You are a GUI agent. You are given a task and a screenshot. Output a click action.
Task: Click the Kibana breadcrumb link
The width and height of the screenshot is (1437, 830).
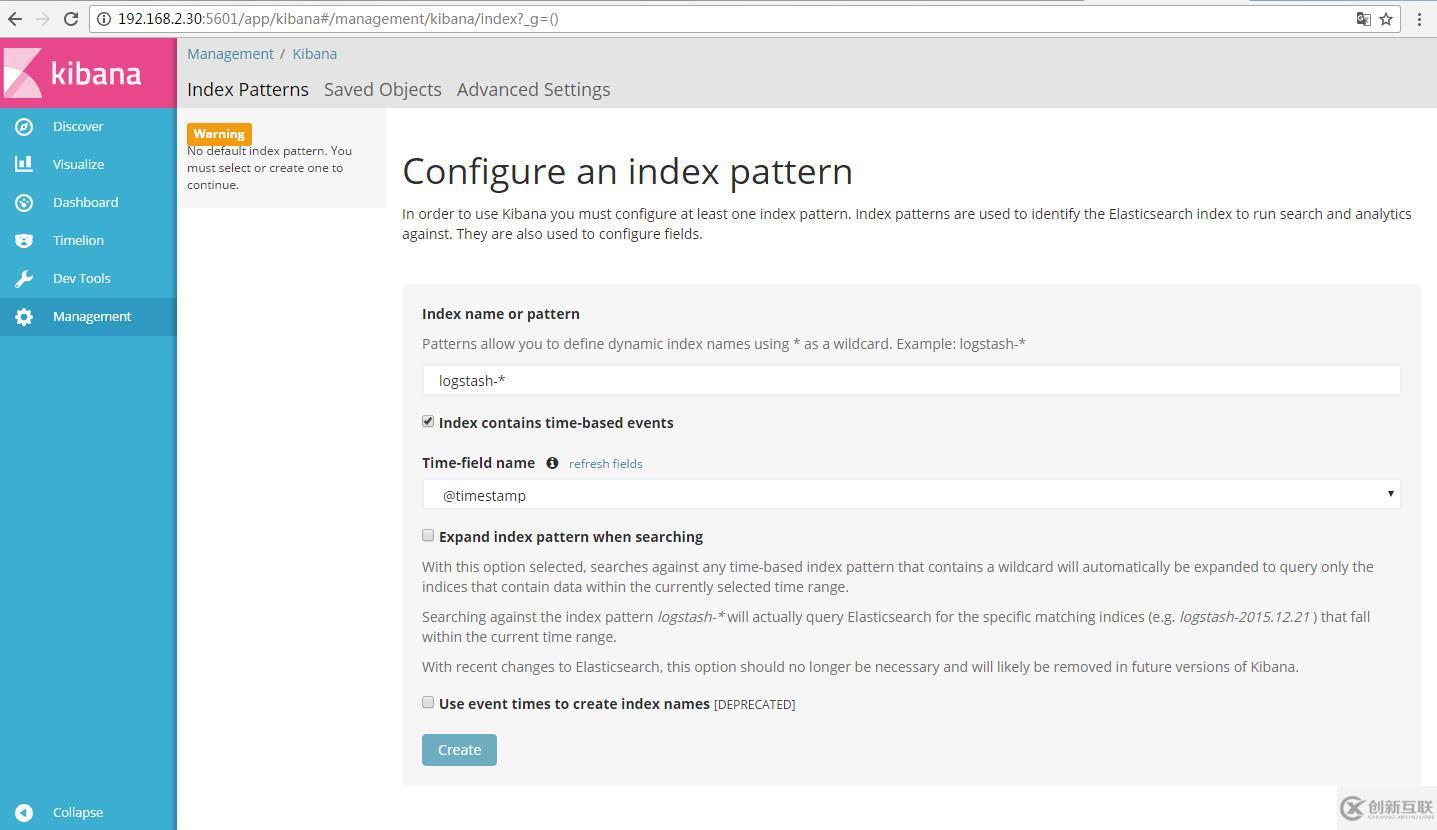(314, 54)
